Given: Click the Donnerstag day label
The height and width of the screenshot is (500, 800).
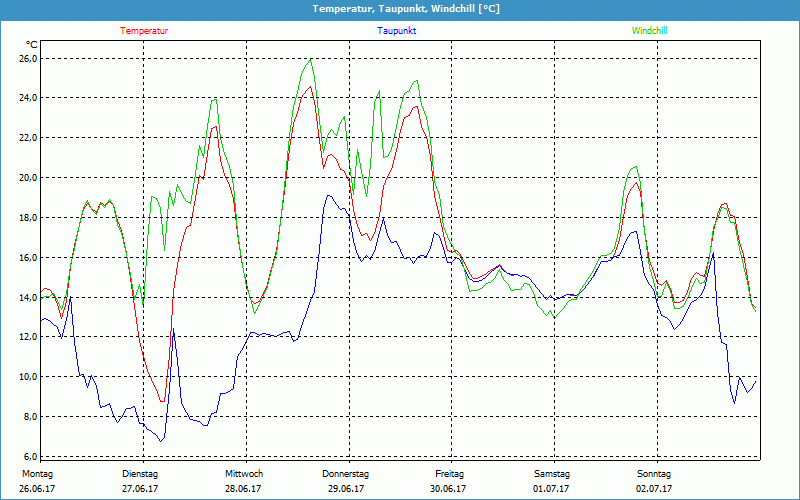Looking at the screenshot, I should [x=345, y=474].
